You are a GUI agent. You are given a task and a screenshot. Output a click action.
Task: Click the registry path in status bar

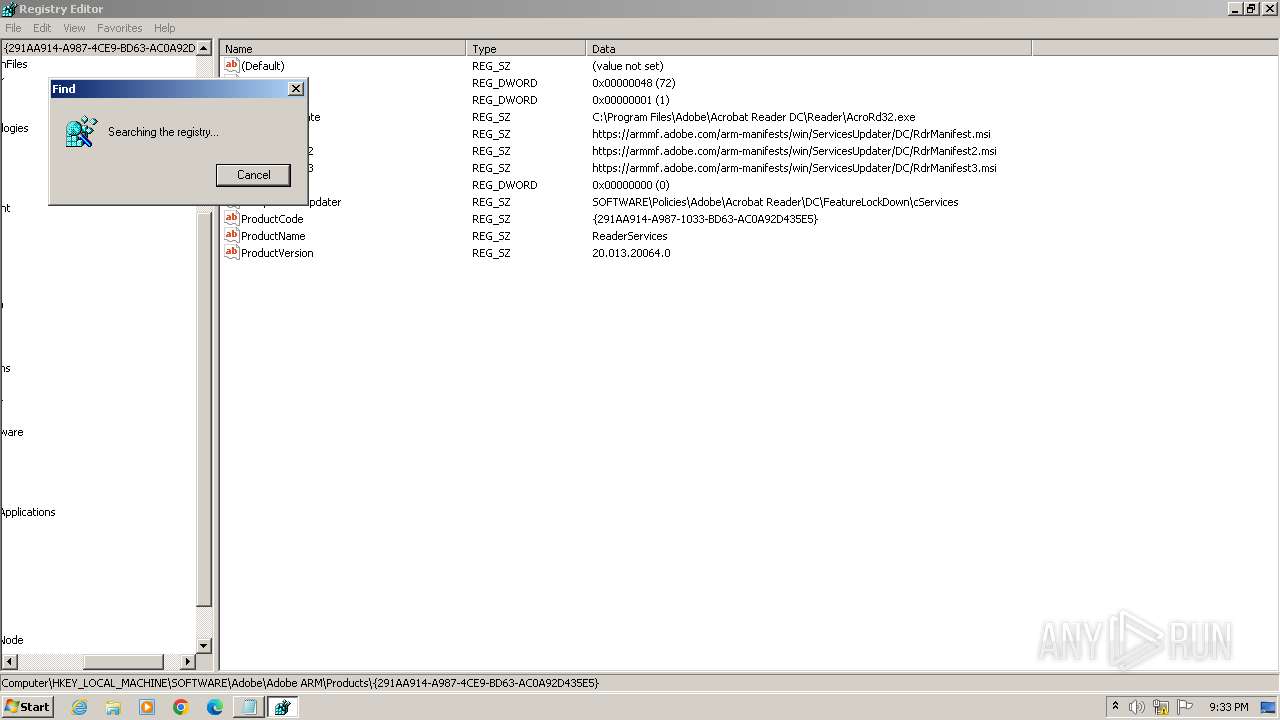tap(300, 683)
